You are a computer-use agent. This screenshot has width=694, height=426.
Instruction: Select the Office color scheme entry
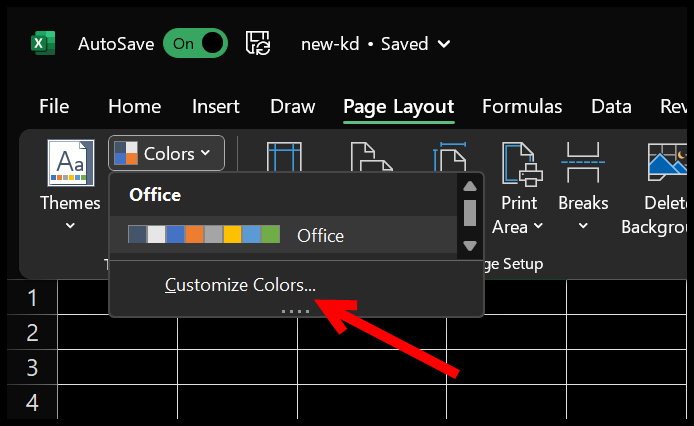point(283,235)
